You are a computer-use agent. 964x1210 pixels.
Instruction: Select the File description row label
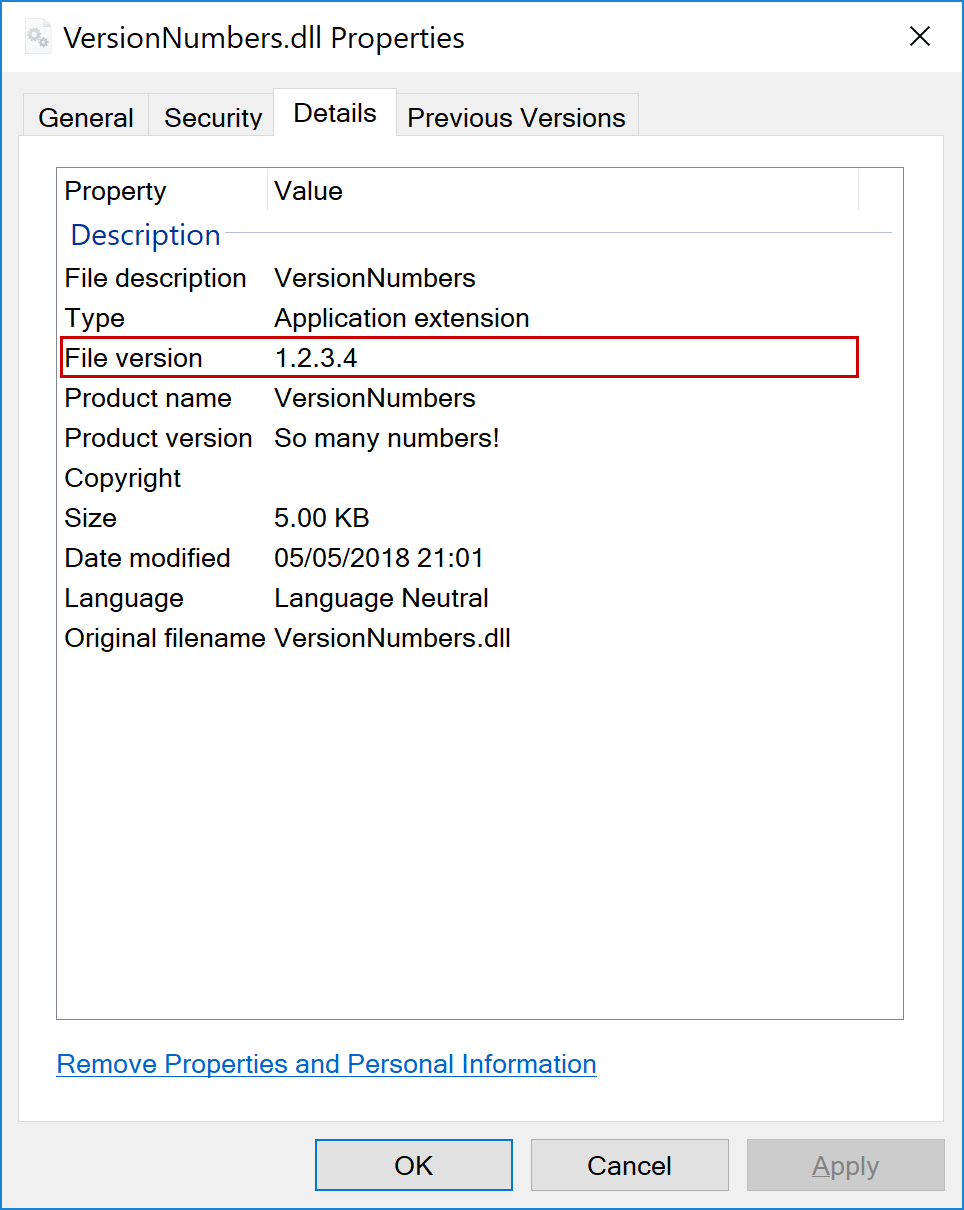pos(156,278)
